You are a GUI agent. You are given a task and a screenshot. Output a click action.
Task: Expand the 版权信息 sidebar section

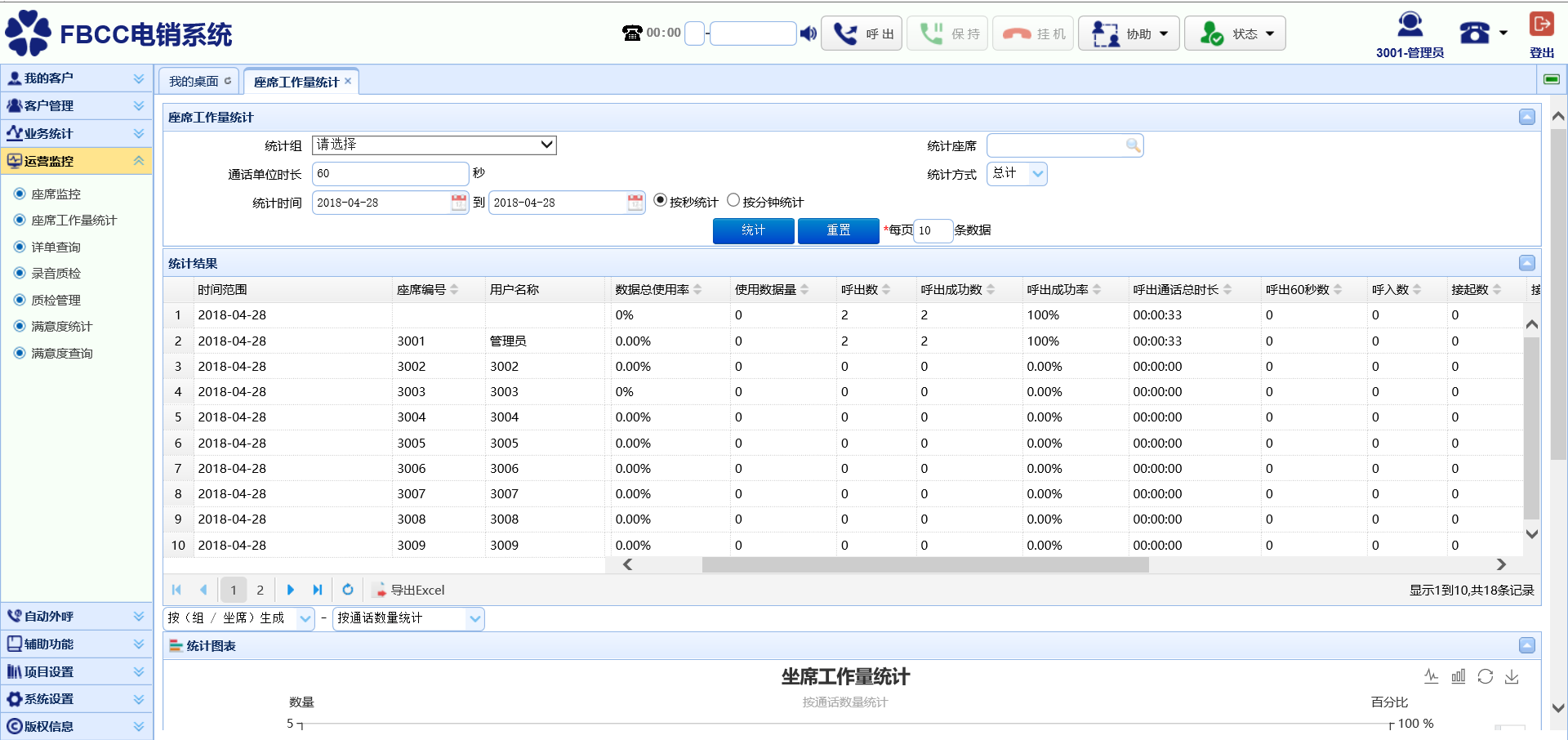click(x=76, y=726)
